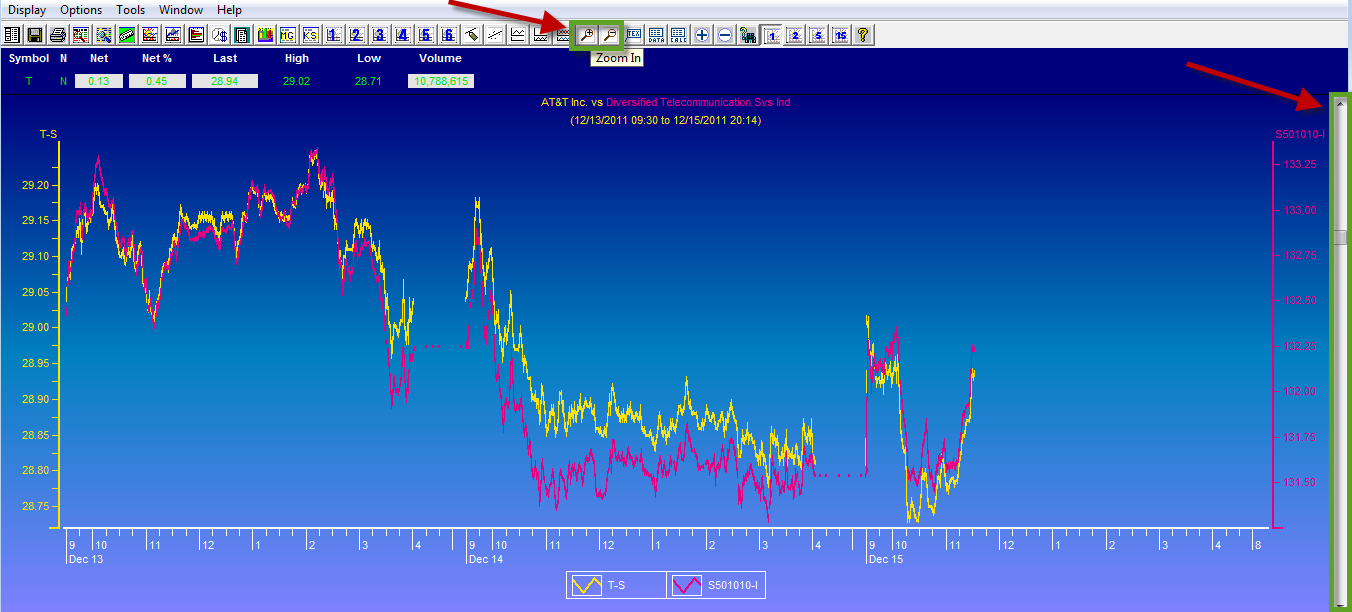Click the Print icon on the toolbar

[57, 34]
